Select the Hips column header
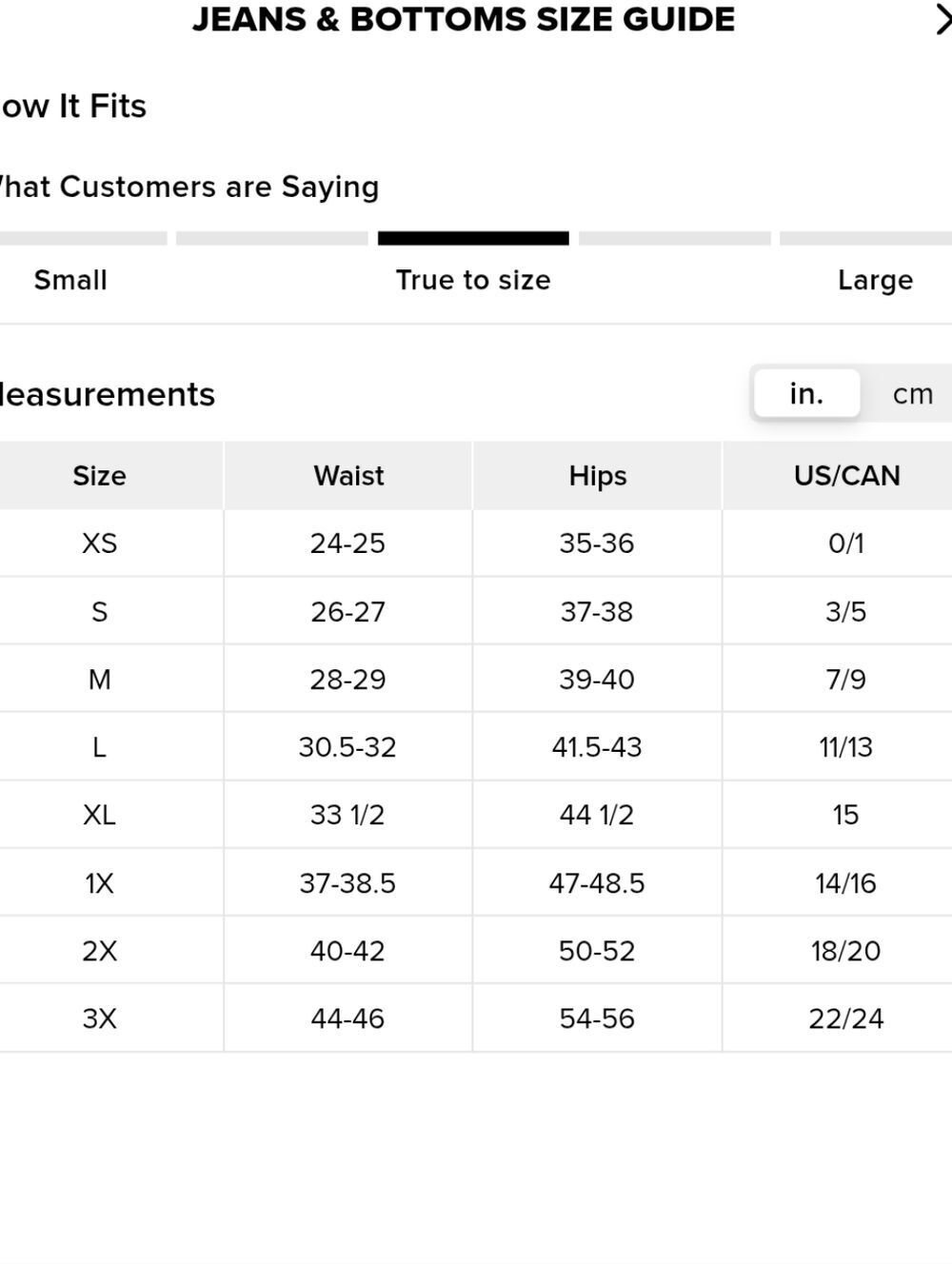Image resolution: width=952 pixels, height=1264 pixels. tap(598, 476)
